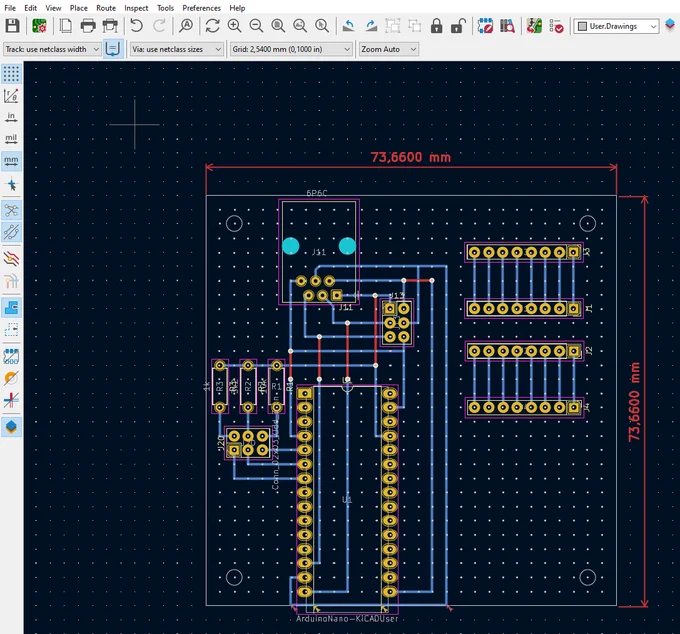The image size is (680, 634).
Task: Click the Redo arrow icon
Action: click(159, 26)
